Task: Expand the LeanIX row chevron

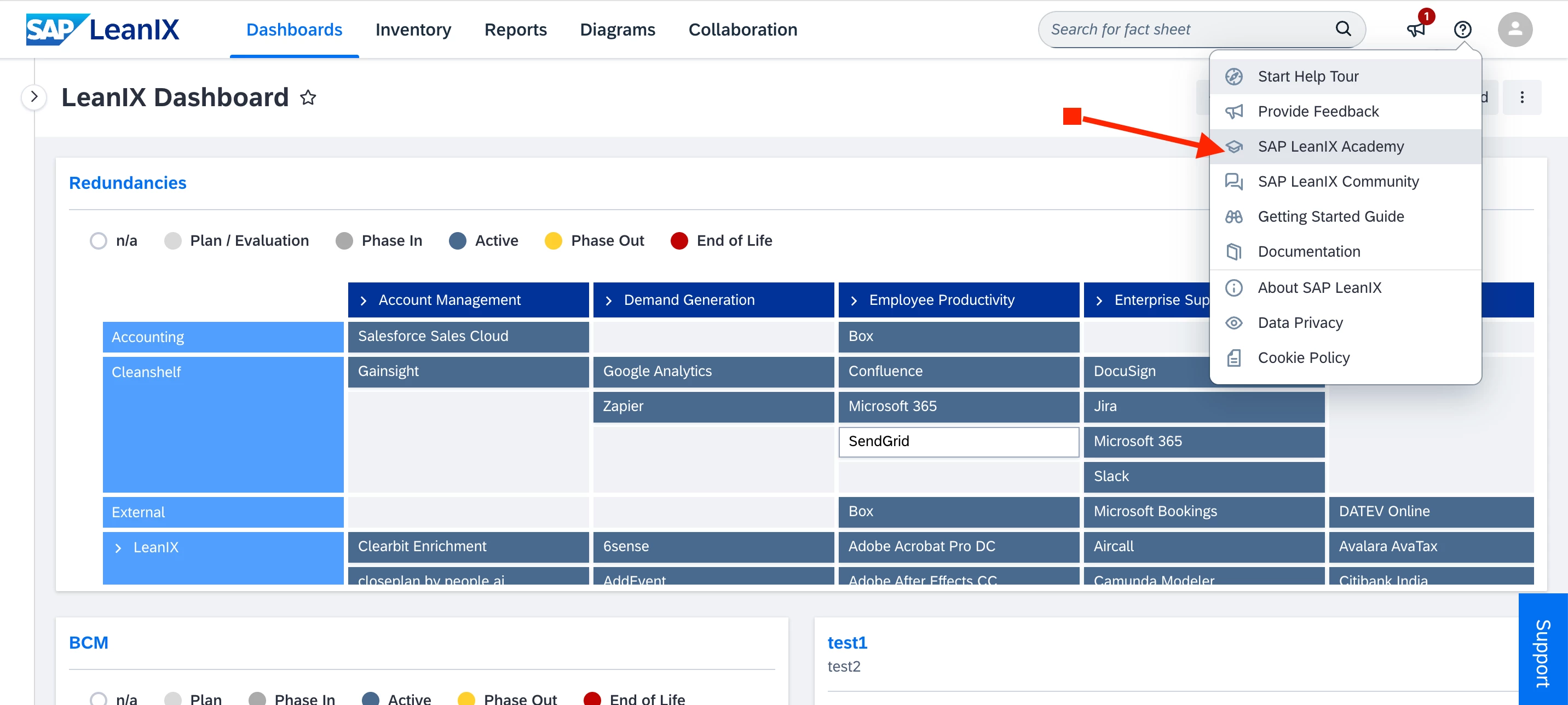Action: (x=118, y=548)
